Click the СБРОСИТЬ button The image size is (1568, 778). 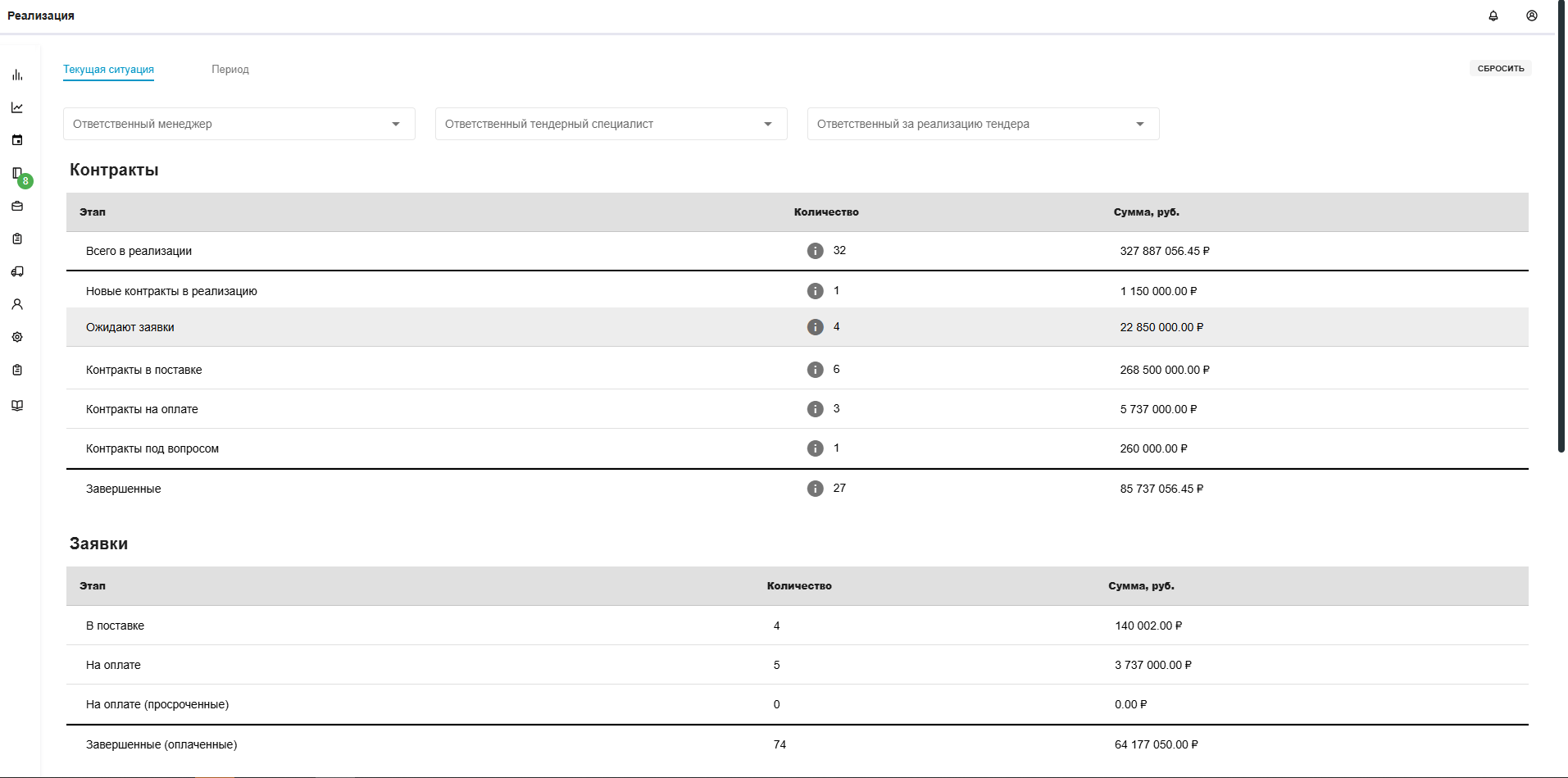click(x=1500, y=68)
